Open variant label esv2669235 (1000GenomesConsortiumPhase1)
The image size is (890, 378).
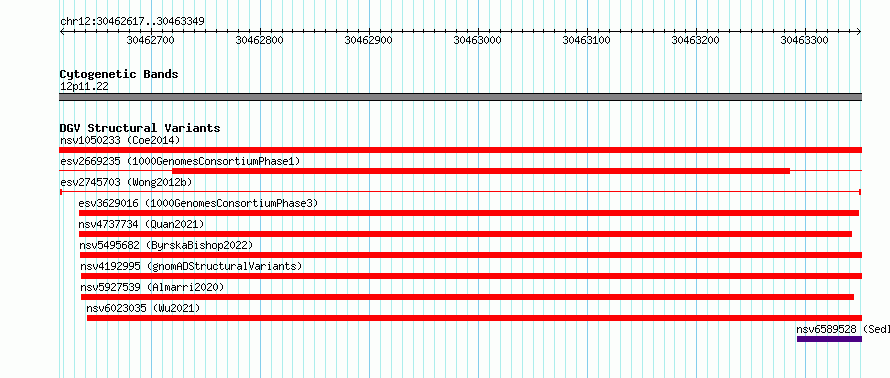180,161
